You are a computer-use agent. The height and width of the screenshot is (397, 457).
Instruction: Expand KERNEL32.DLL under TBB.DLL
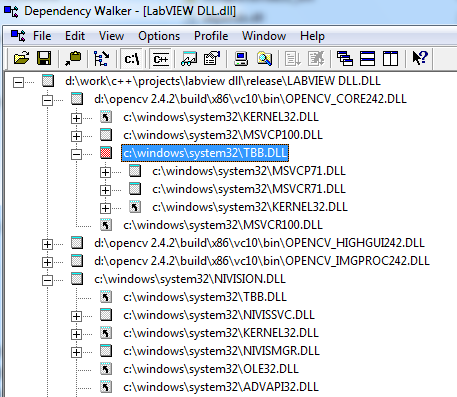pos(105,208)
